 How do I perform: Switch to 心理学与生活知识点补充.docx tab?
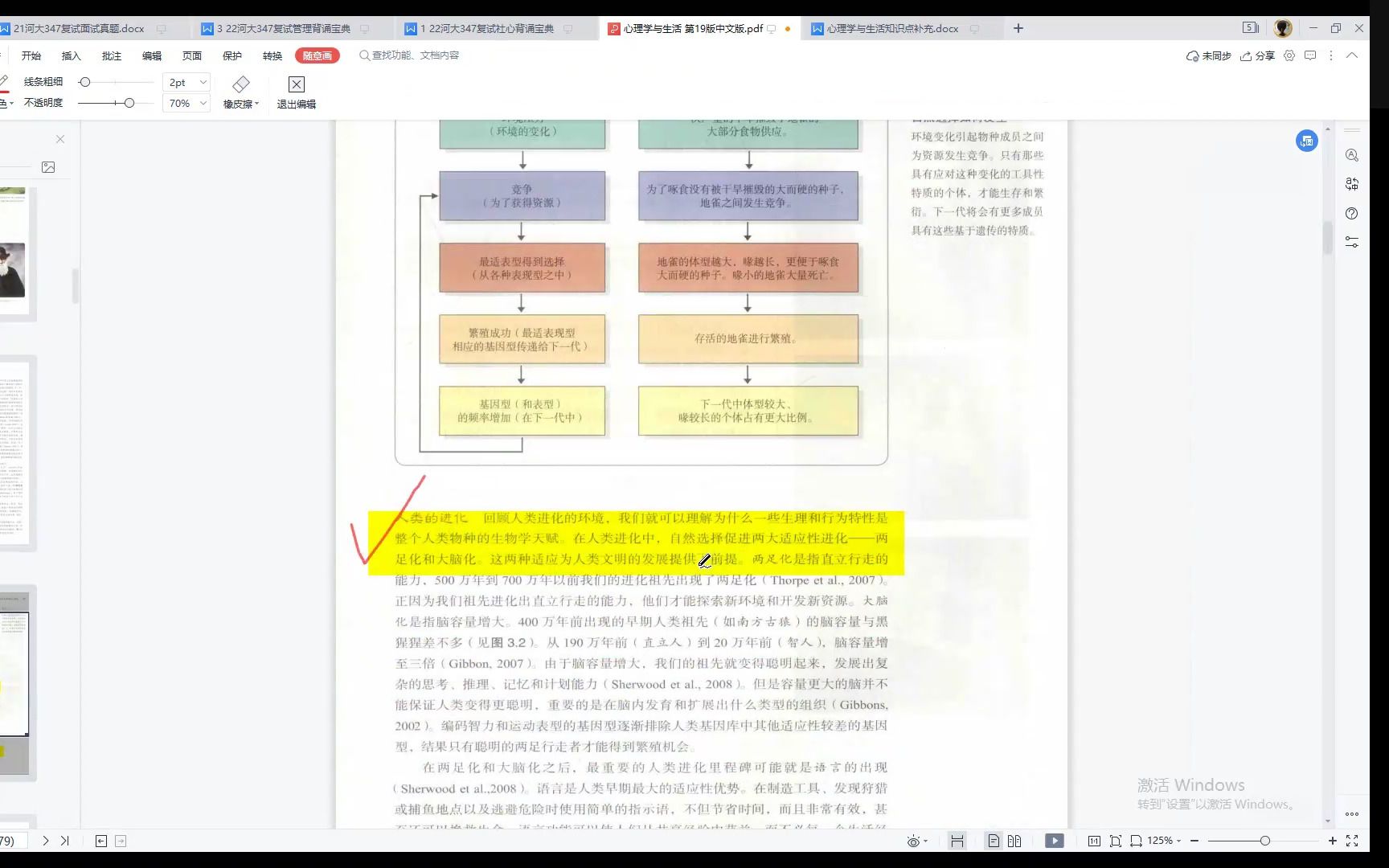(x=893, y=28)
